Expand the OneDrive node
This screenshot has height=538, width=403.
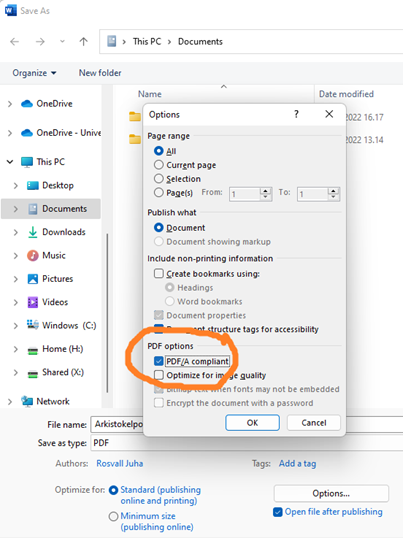pyautogui.click(x=10, y=104)
